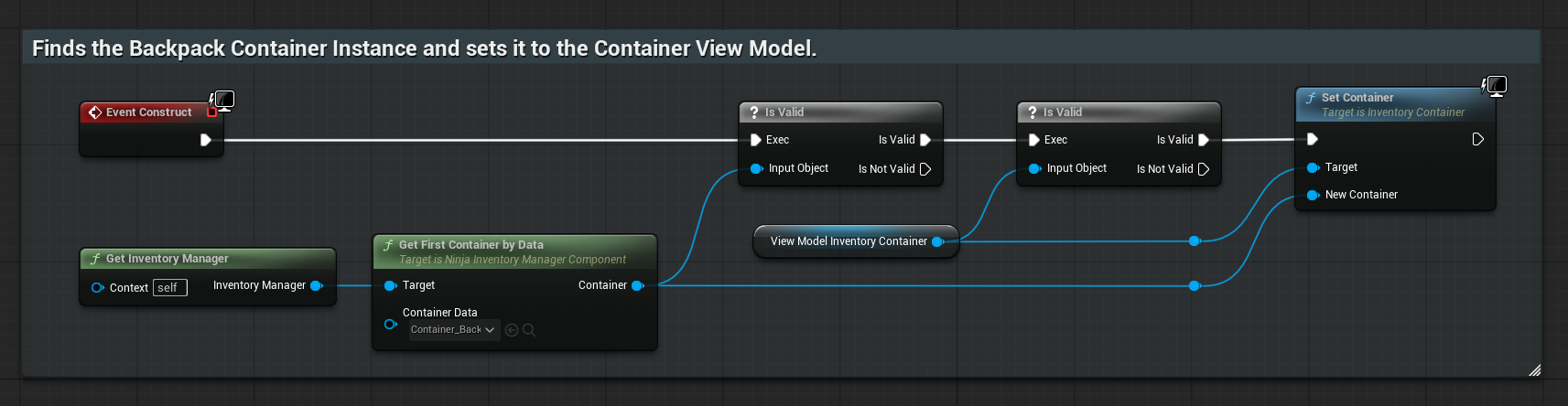Image resolution: width=1568 pixels, height=406 pixels.
Task: Click the browse magnifier icon beside Container_Back
Action: click(x=528, y=330)
